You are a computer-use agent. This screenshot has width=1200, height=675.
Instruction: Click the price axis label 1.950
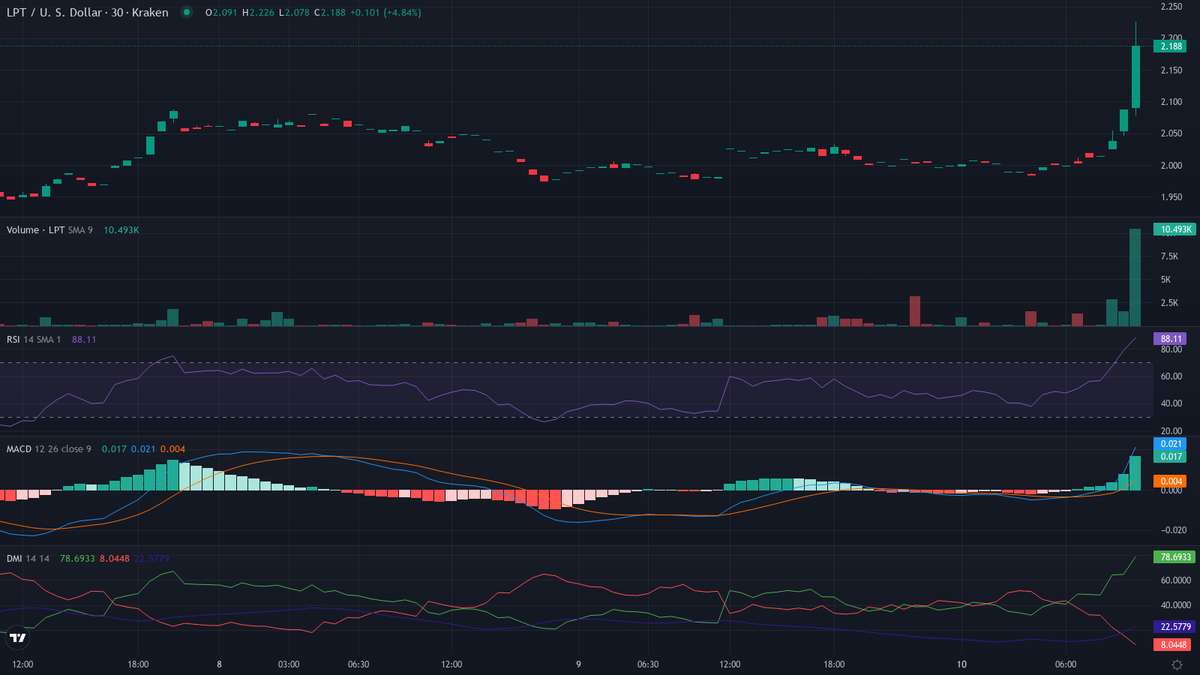coord(1172,198)
